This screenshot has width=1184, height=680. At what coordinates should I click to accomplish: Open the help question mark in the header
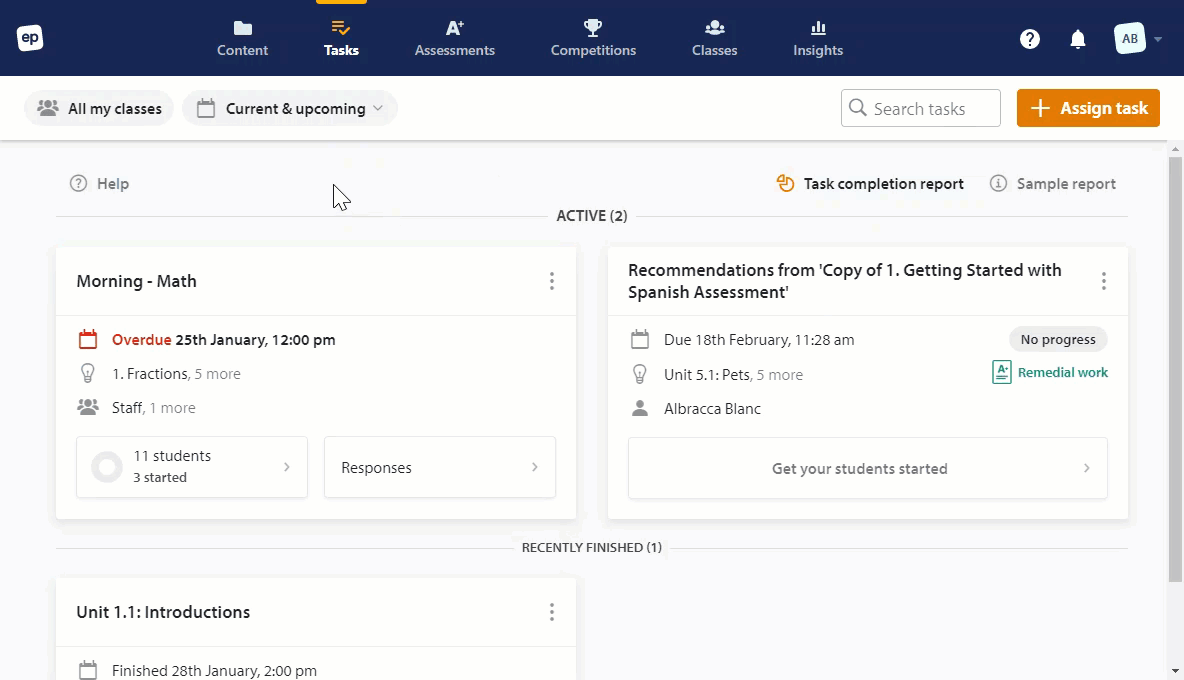[x=1030, y=38]
